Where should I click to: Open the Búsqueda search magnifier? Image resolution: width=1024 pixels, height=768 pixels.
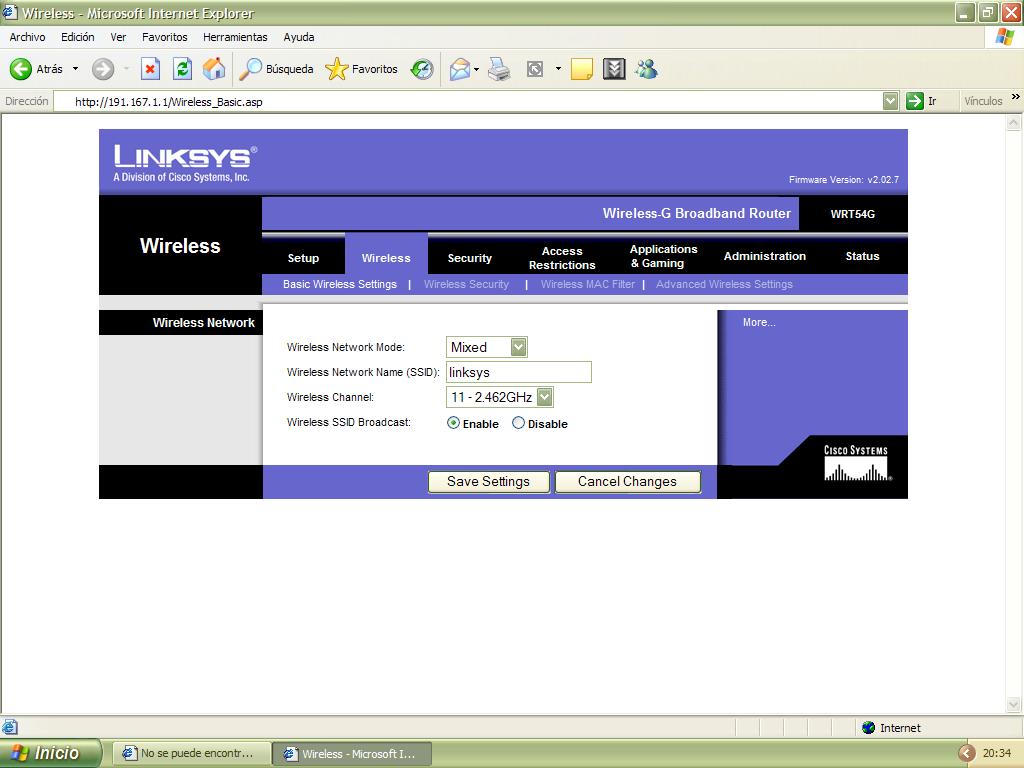coord(250,69)
